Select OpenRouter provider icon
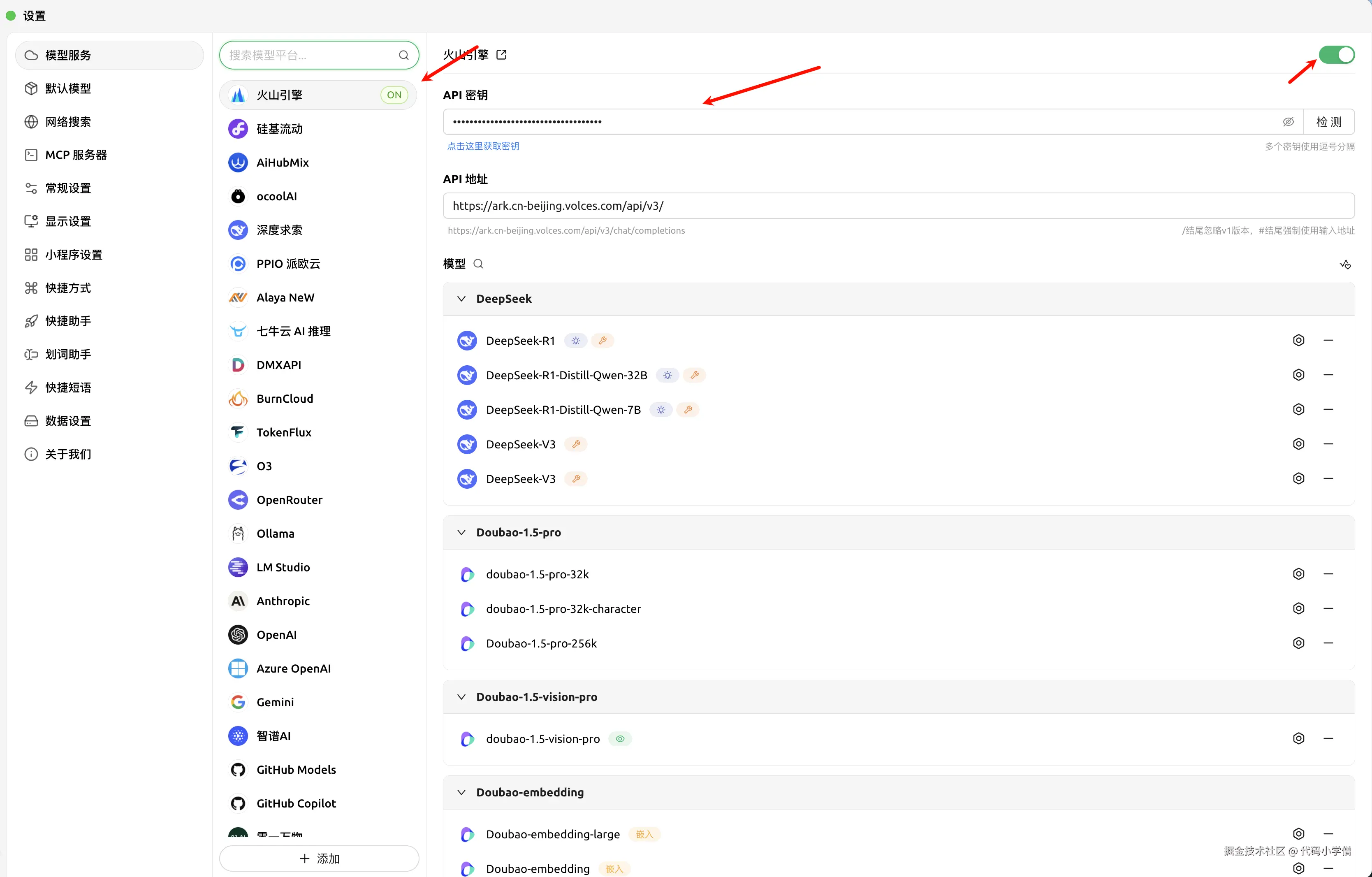The width and height of the screenshot is (1372, 877). [x=238, y=500]
